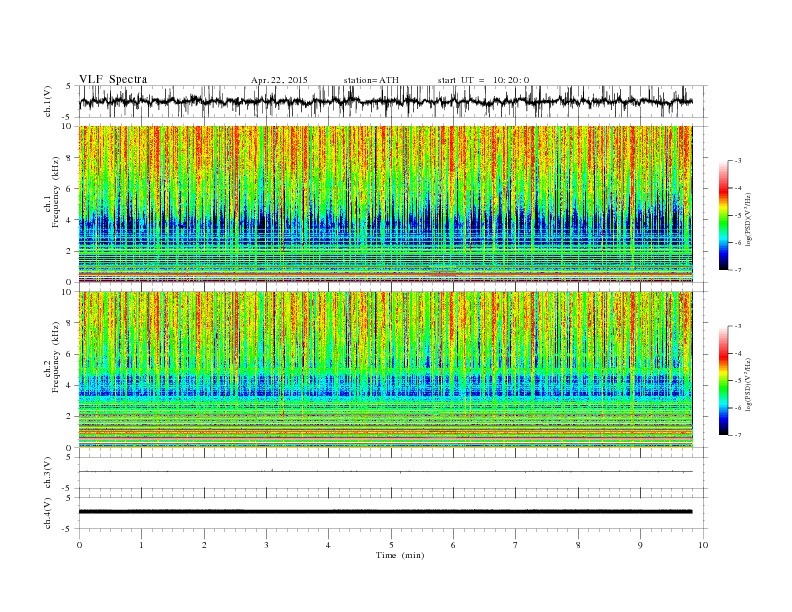Click the date 'Apr. 22, 2015'
Viewport: 792px width, 612px height.
click(279, 80)
